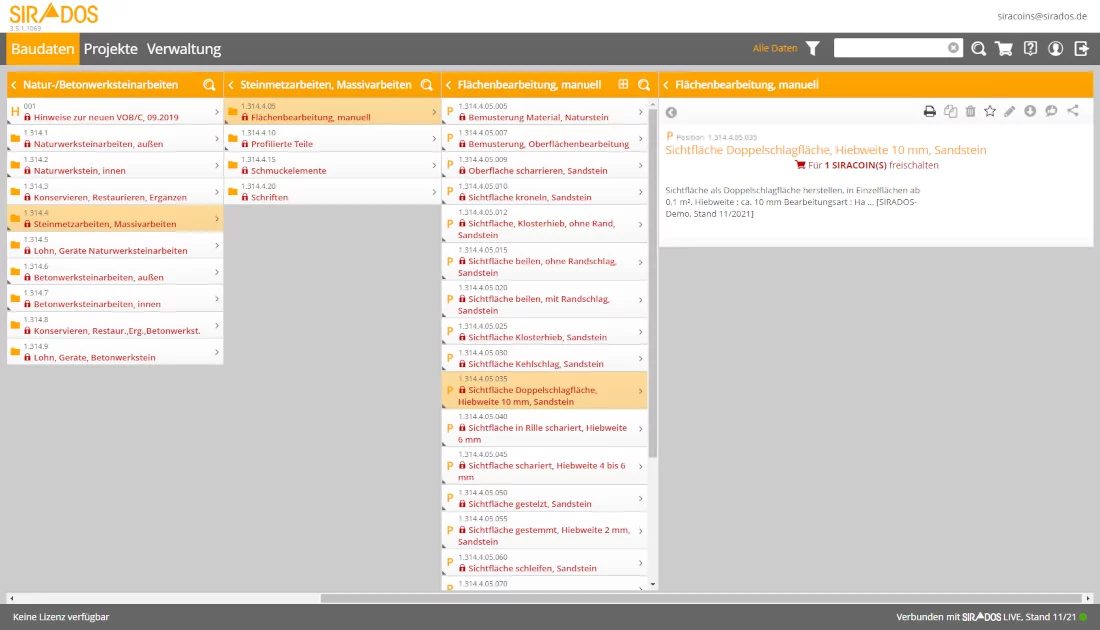The height and width of the screenshot is (630, 1100).
Task: Click the Alle Daten filter label
Action: tap(775, 48)
